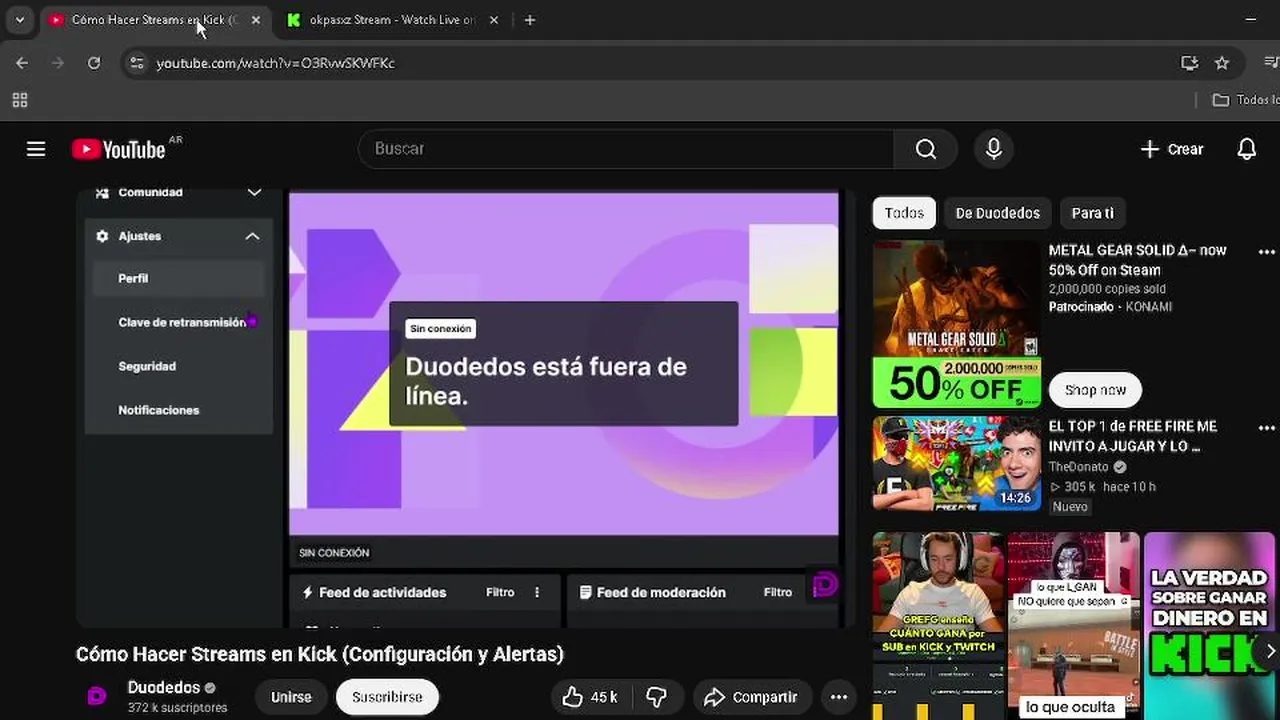Open GREFG cuánto gana short thumbnail
The image size is (1280, 720).
point(938,626)
